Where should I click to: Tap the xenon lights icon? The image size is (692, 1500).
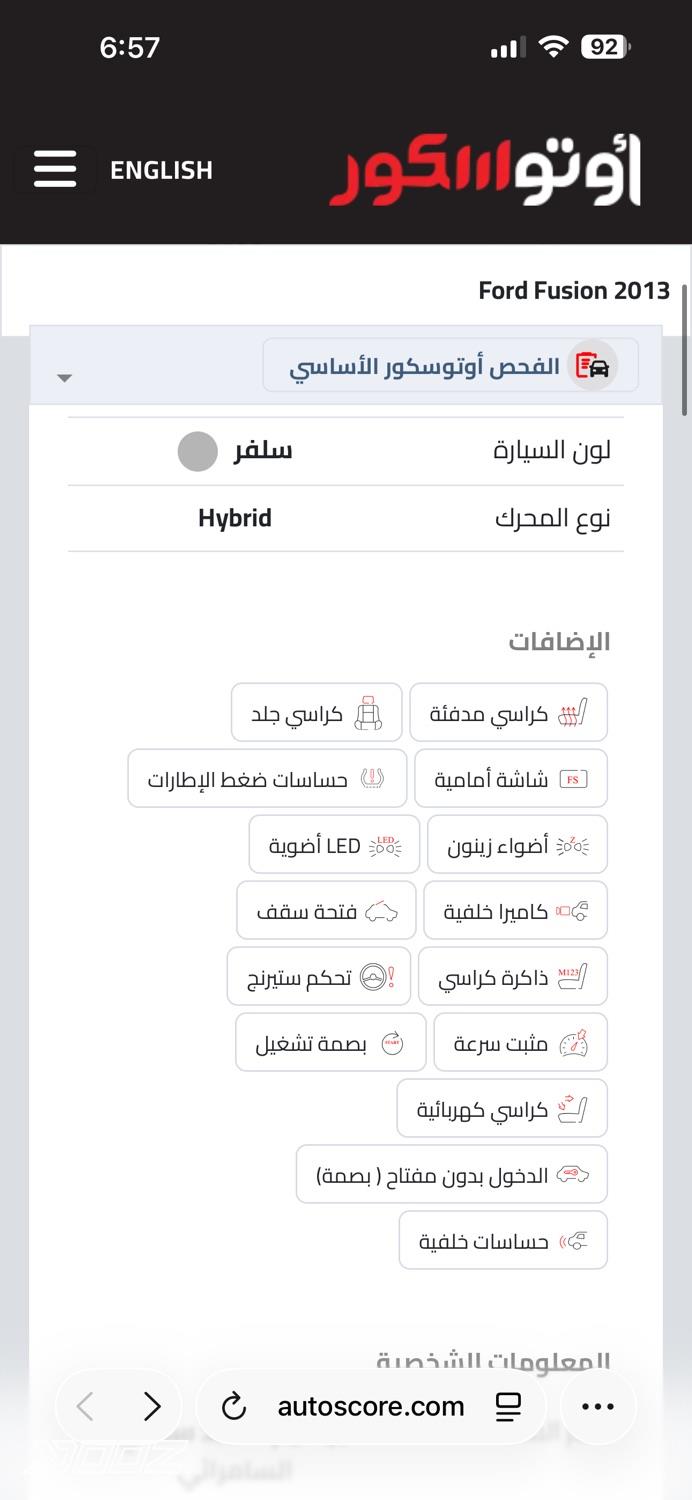[572, 846]
